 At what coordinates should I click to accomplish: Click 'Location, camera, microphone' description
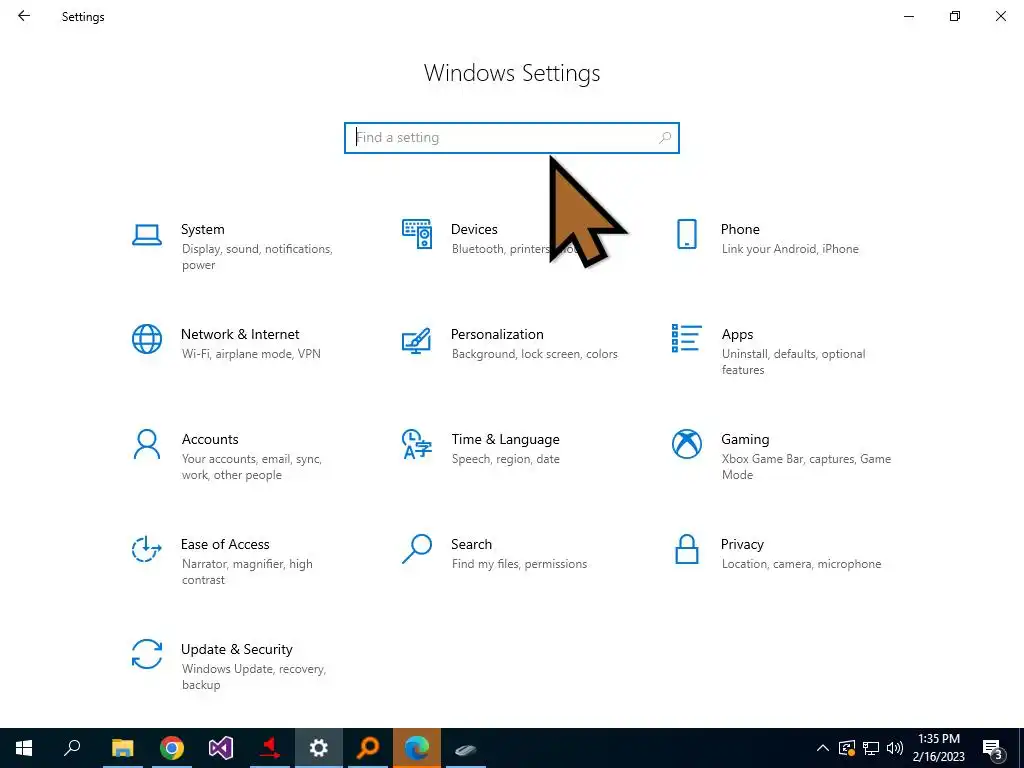801,564
